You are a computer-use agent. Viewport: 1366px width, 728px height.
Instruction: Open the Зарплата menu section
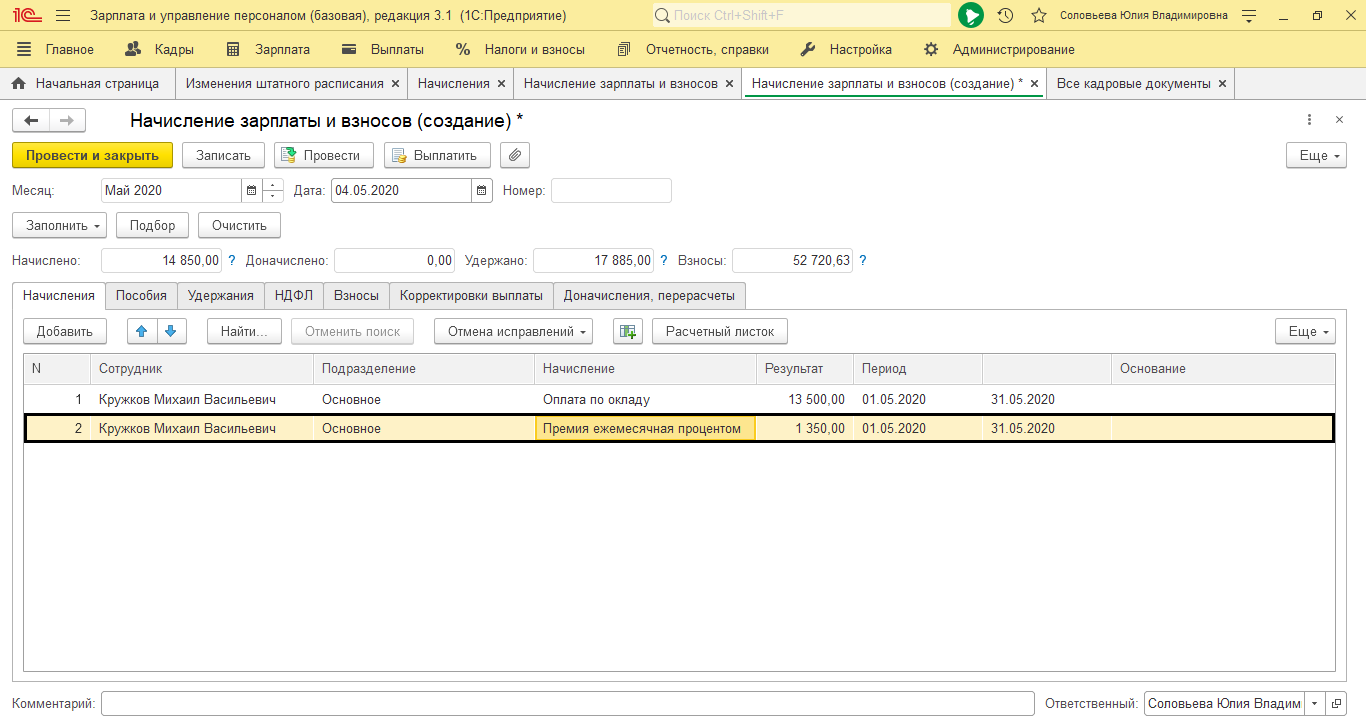click(269, 49)
